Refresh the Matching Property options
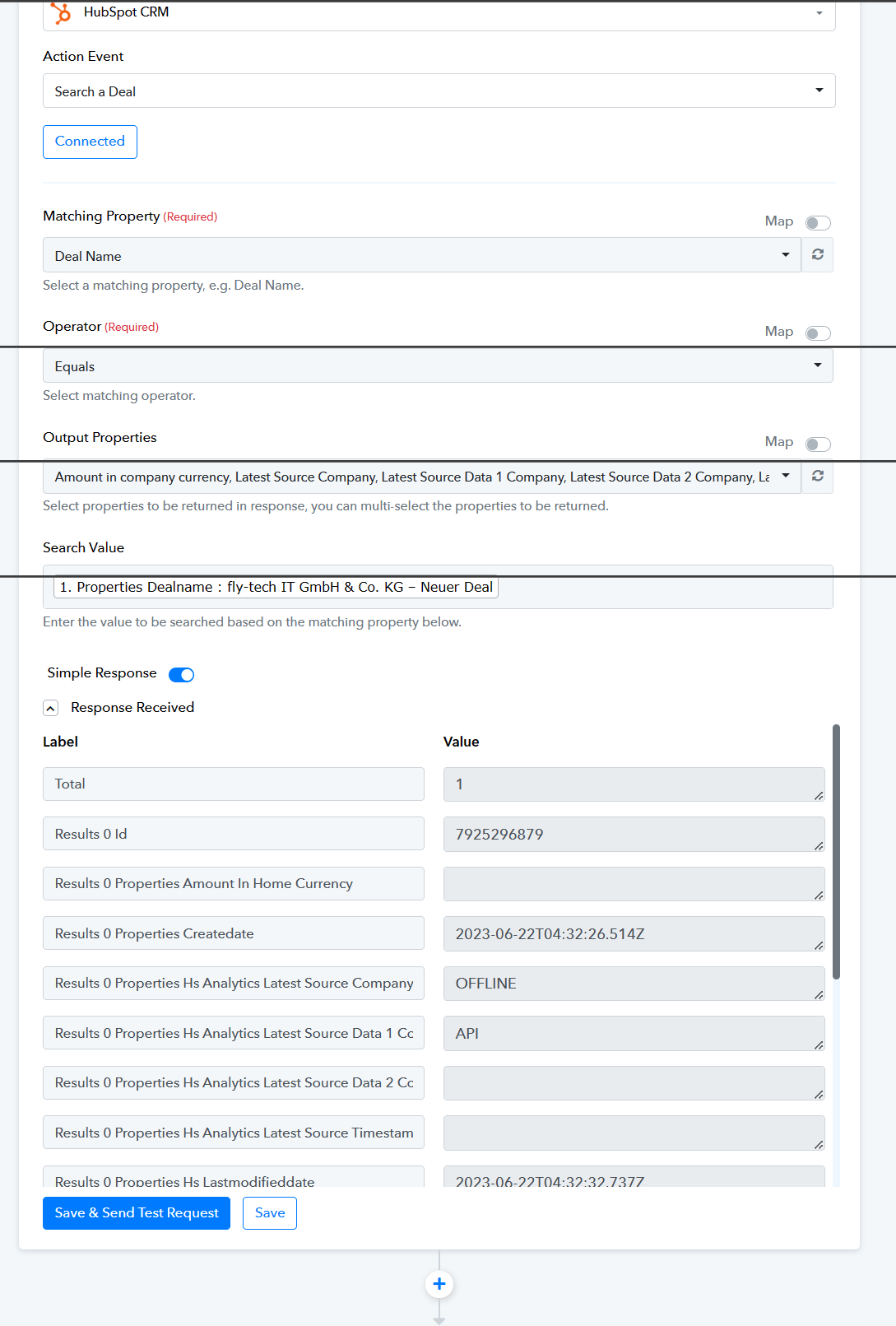This screenshot has width=896, height=1326. pos(818,254)
